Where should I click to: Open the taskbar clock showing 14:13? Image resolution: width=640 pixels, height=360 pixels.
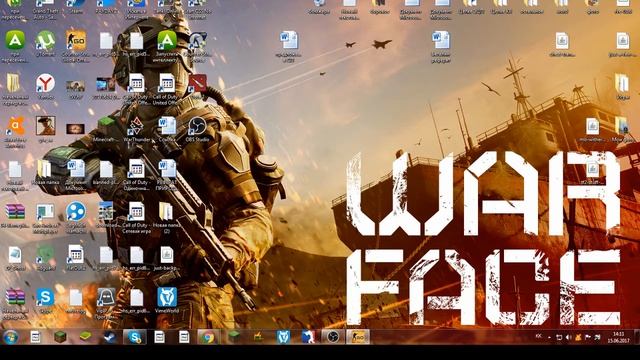(x=618, y=337)
